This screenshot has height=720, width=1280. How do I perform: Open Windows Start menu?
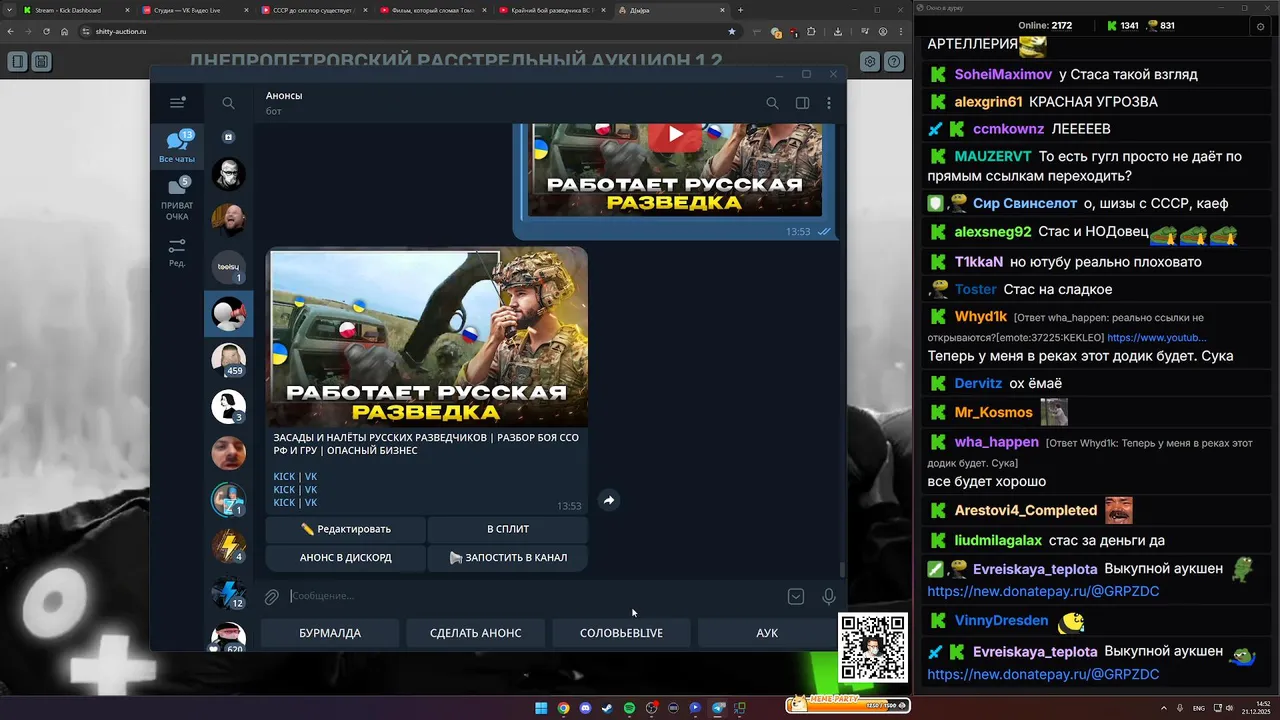[541, 708]
